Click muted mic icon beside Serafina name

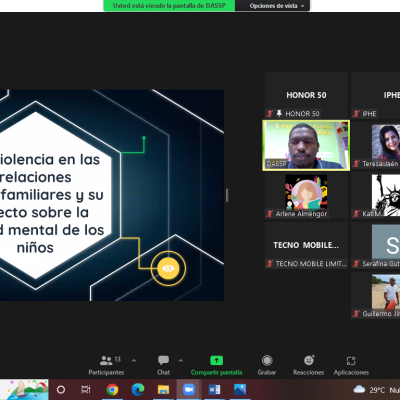click(356, 264)
